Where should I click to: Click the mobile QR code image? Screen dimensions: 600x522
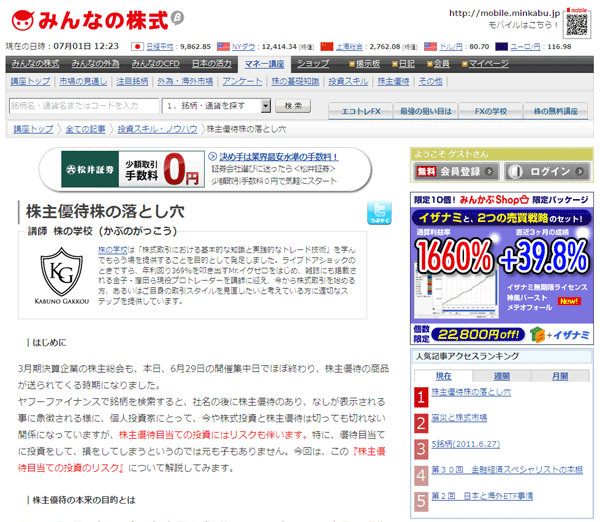[x=575, y=21]
